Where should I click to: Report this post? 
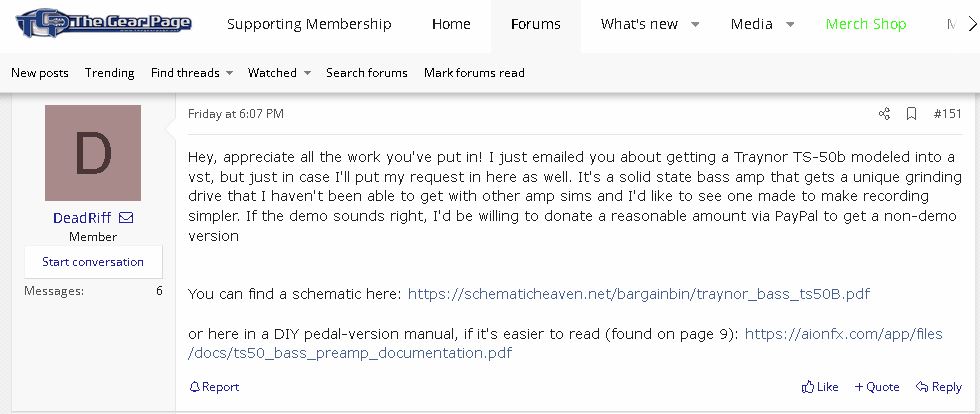point(214,387)
